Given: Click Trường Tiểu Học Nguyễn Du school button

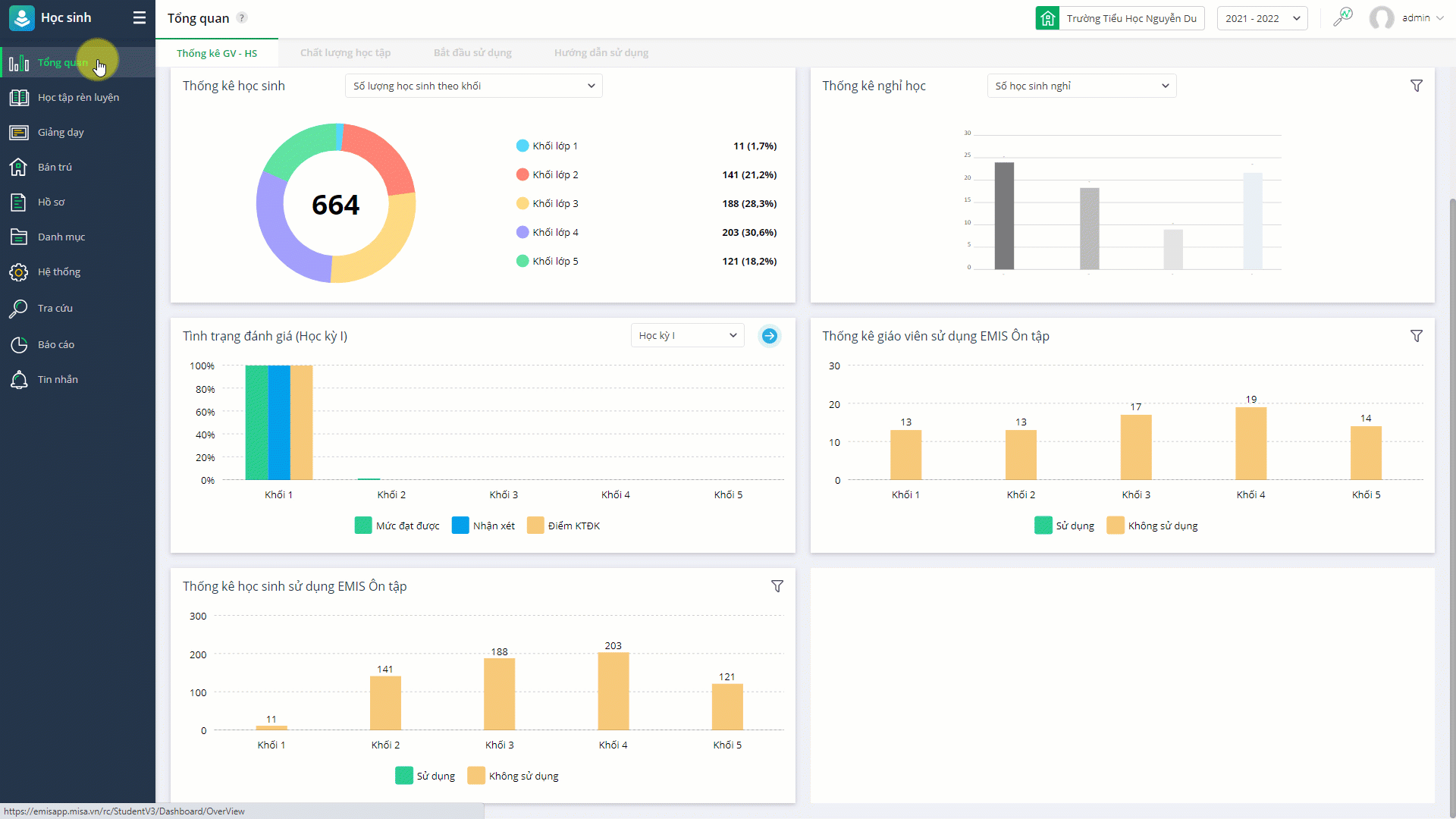Looking at the screenshot, I should coord(1120,18).
